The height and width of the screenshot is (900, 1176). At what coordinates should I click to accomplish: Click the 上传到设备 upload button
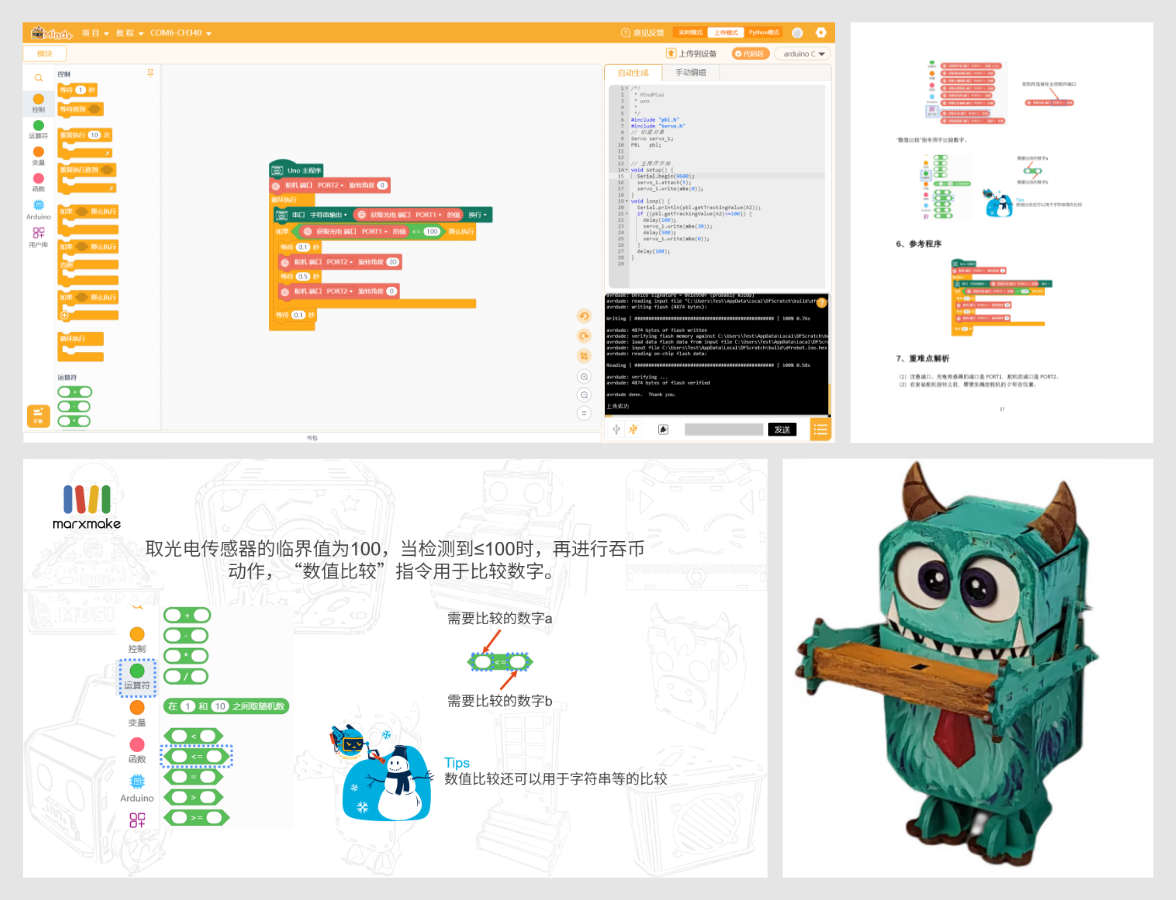(692, 54)
